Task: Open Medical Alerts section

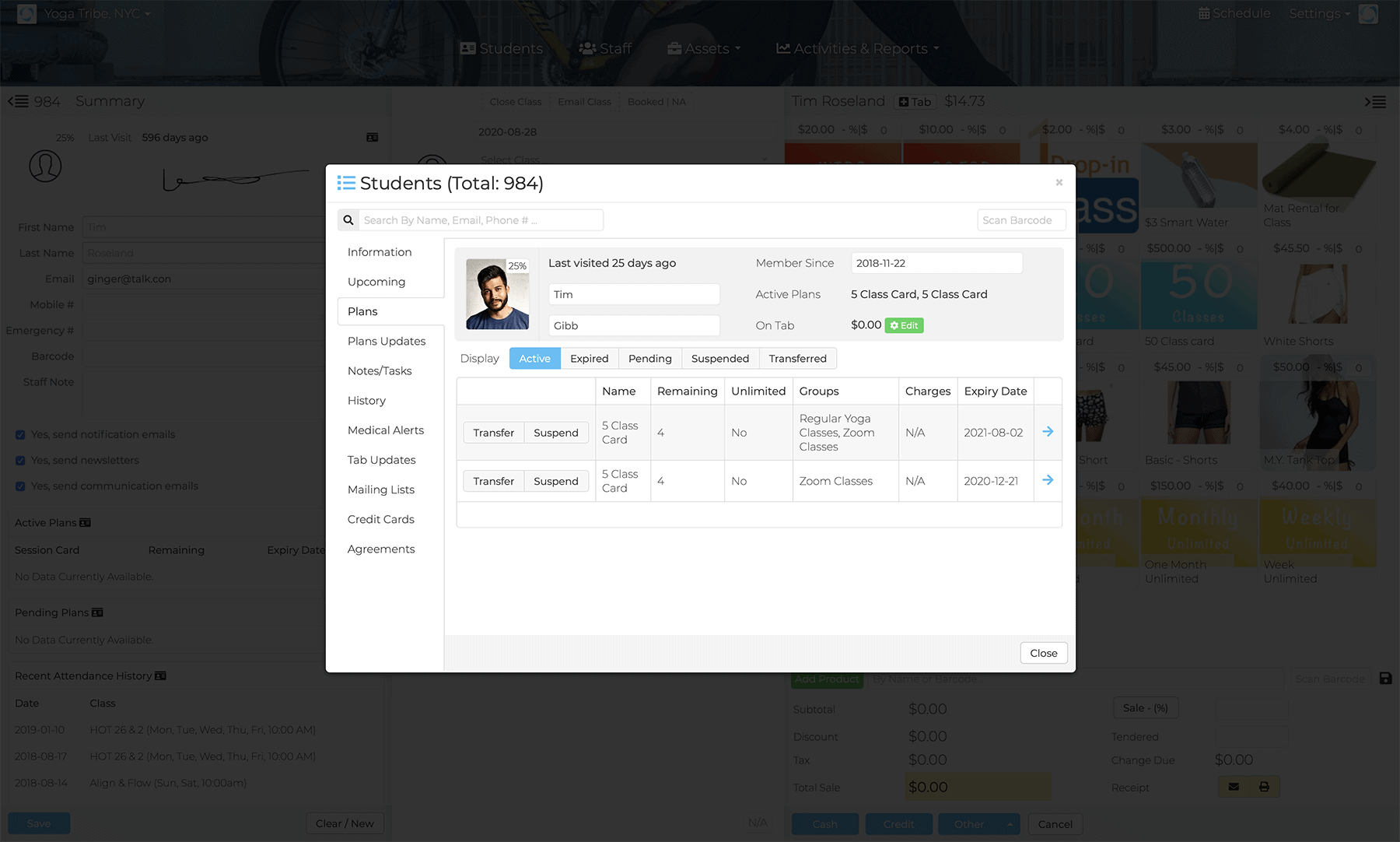Action: (386, 430)
